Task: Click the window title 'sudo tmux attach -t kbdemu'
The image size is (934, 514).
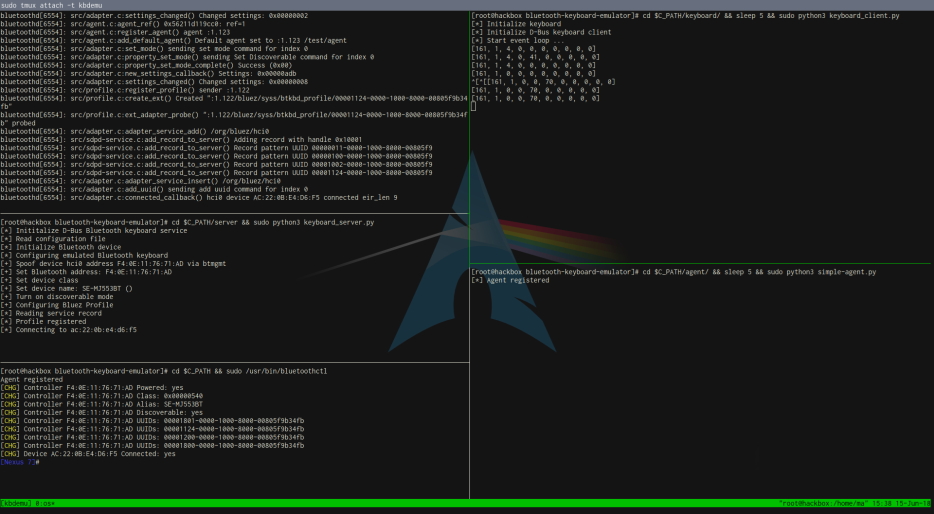Action: [51, 5]
